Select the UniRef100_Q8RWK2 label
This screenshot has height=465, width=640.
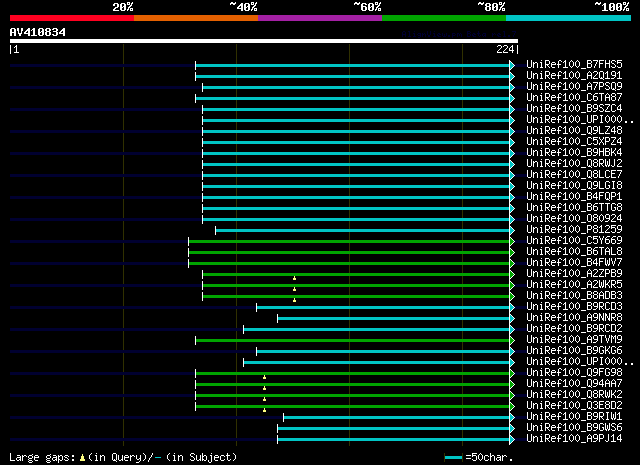(574, 395)
